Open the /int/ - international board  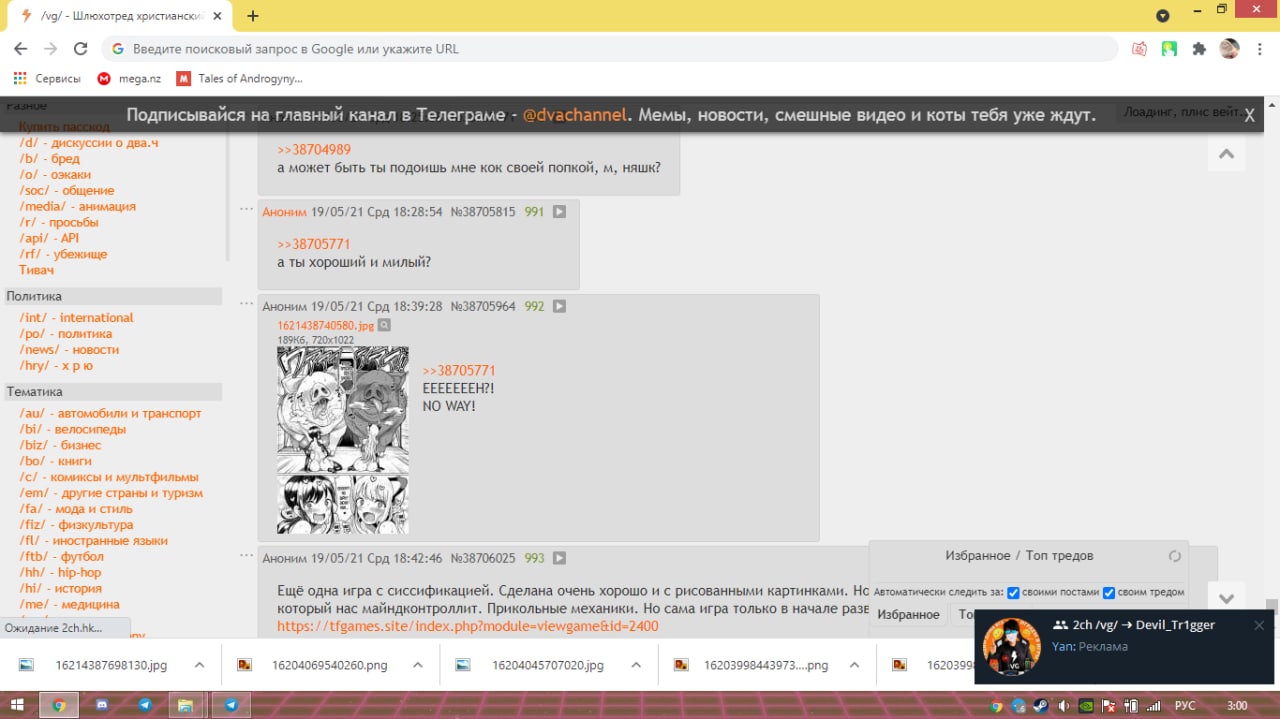(x=76, y=318)
